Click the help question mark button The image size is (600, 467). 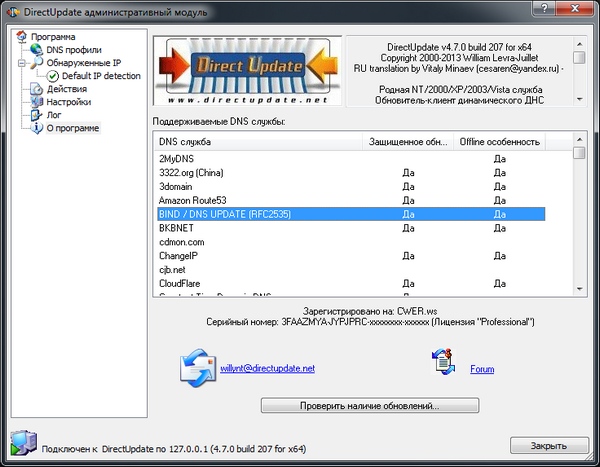click(545, 8)
